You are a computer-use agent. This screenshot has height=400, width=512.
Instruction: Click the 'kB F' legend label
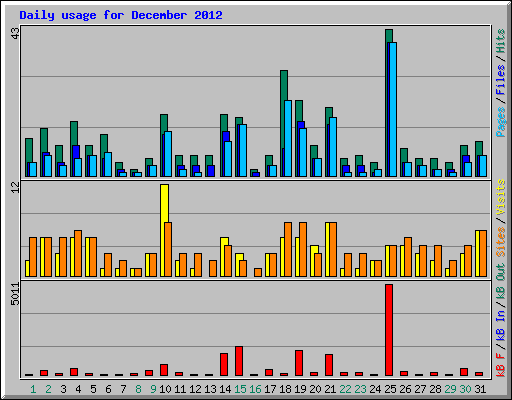pyautogui.click(x=501, y=365)
